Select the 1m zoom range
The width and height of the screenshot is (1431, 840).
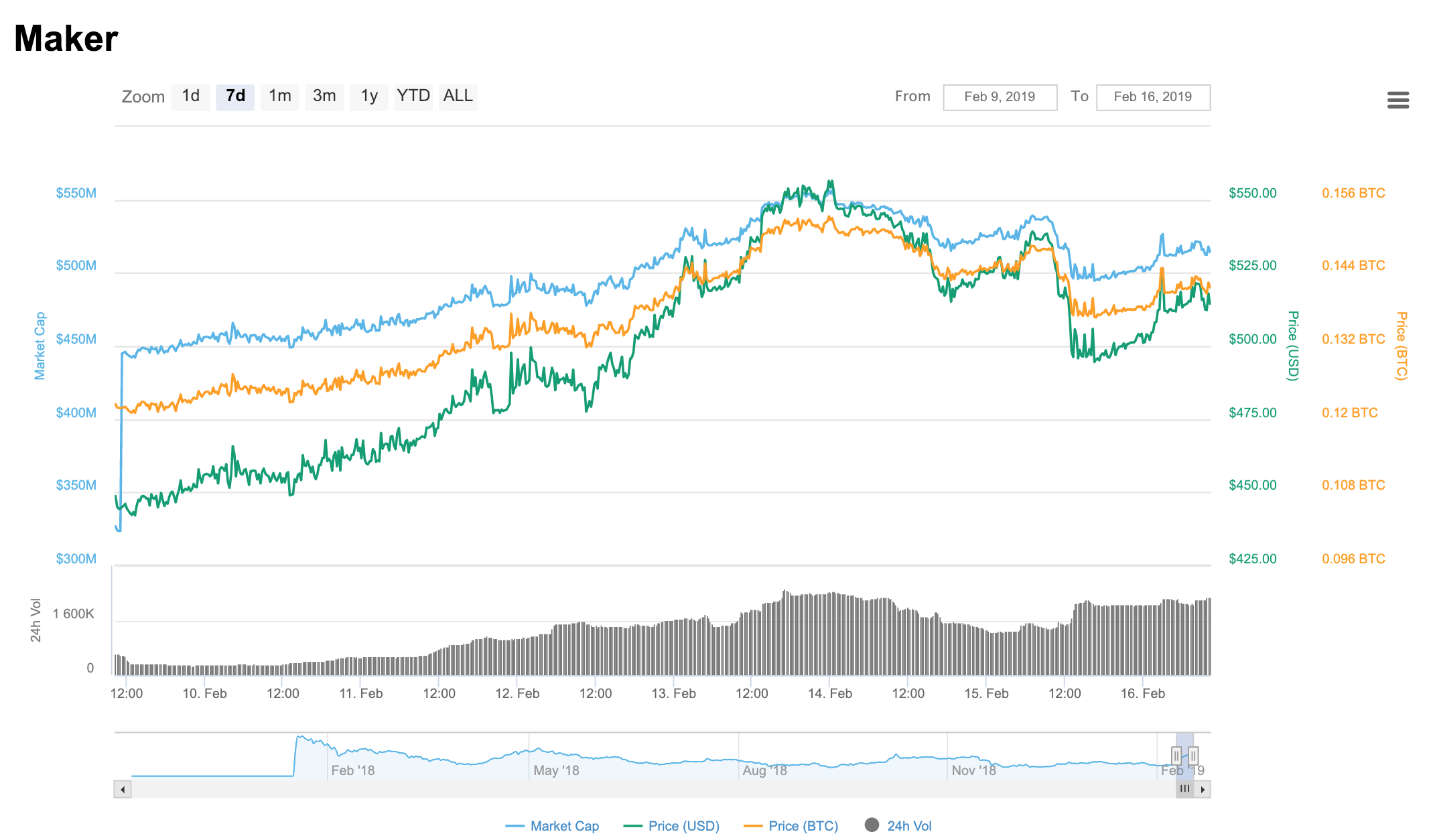(x=280, y=96)
